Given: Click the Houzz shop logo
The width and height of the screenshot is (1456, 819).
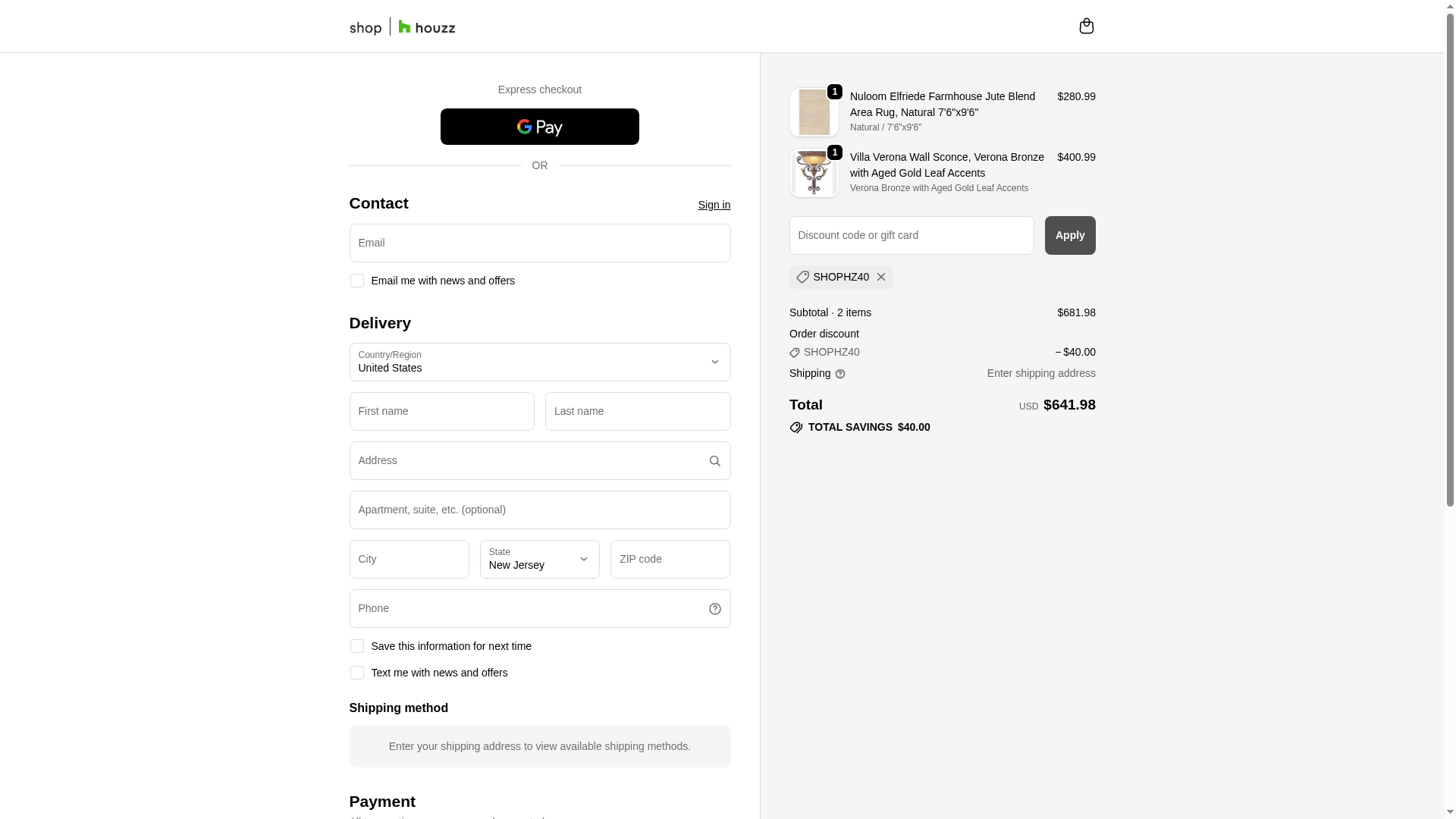Looking at the screenshot, I should (x=402, y=27).
